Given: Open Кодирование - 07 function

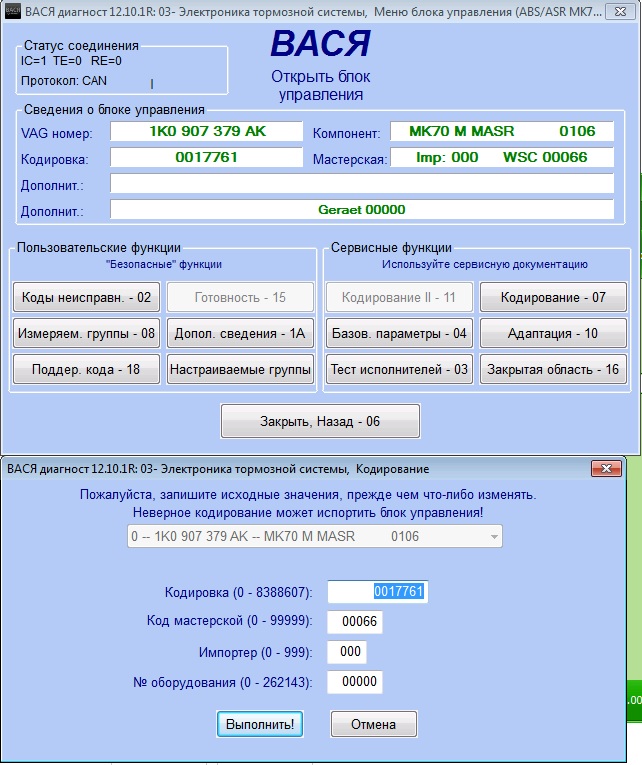Looking at the screenshot, I should point(553,297).
